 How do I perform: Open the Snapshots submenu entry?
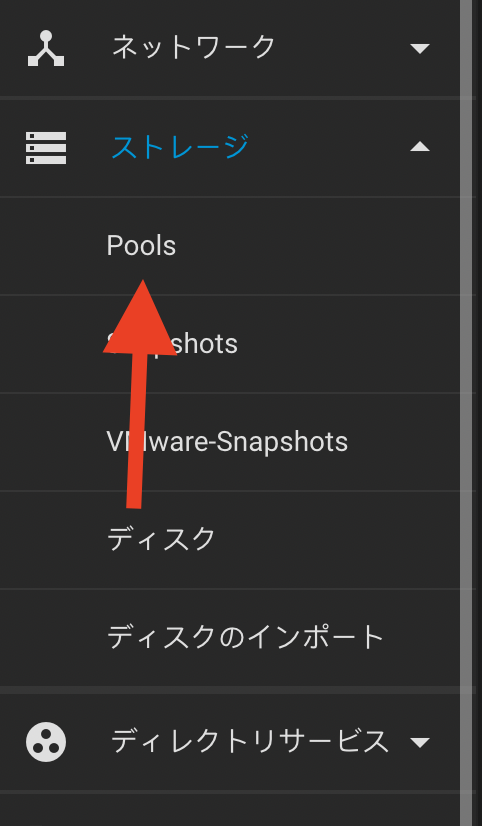[171, 343]
